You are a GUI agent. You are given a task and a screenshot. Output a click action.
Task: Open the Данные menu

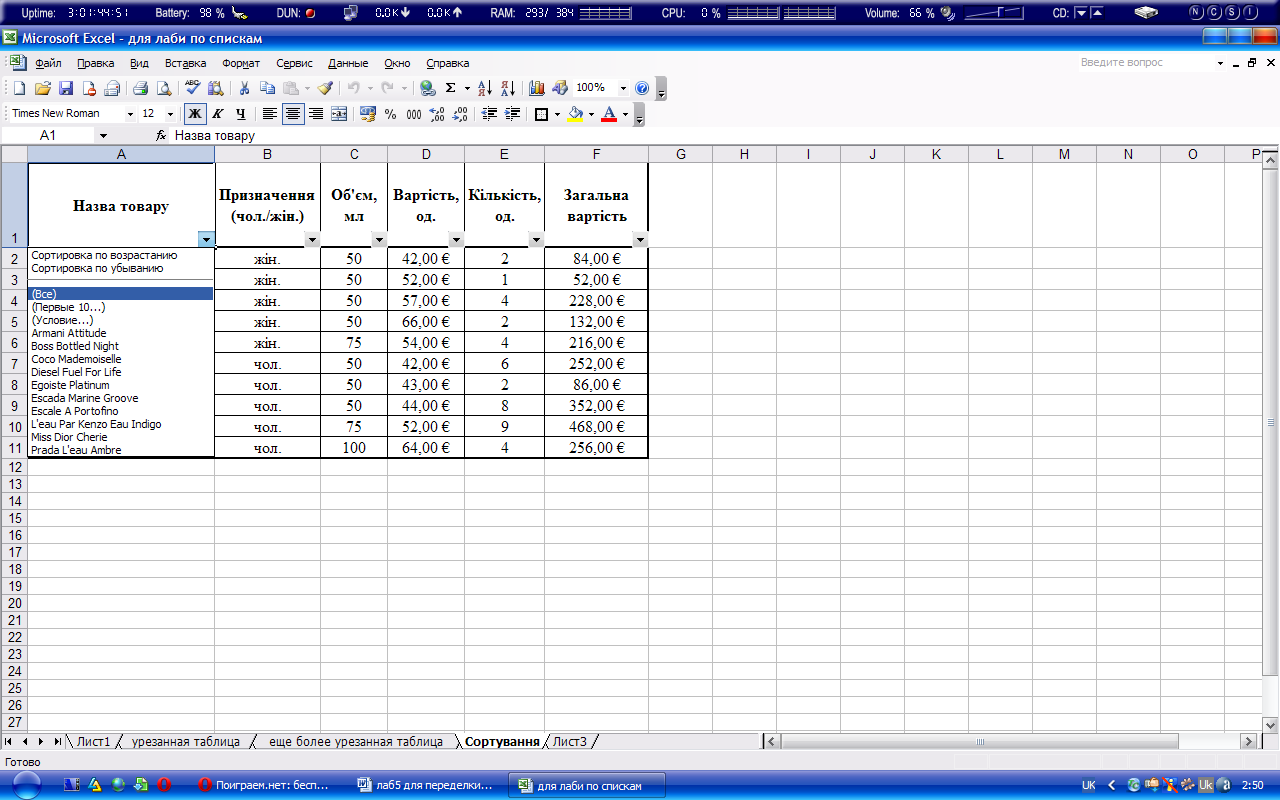pyautogui.click(x=348, y=63)
